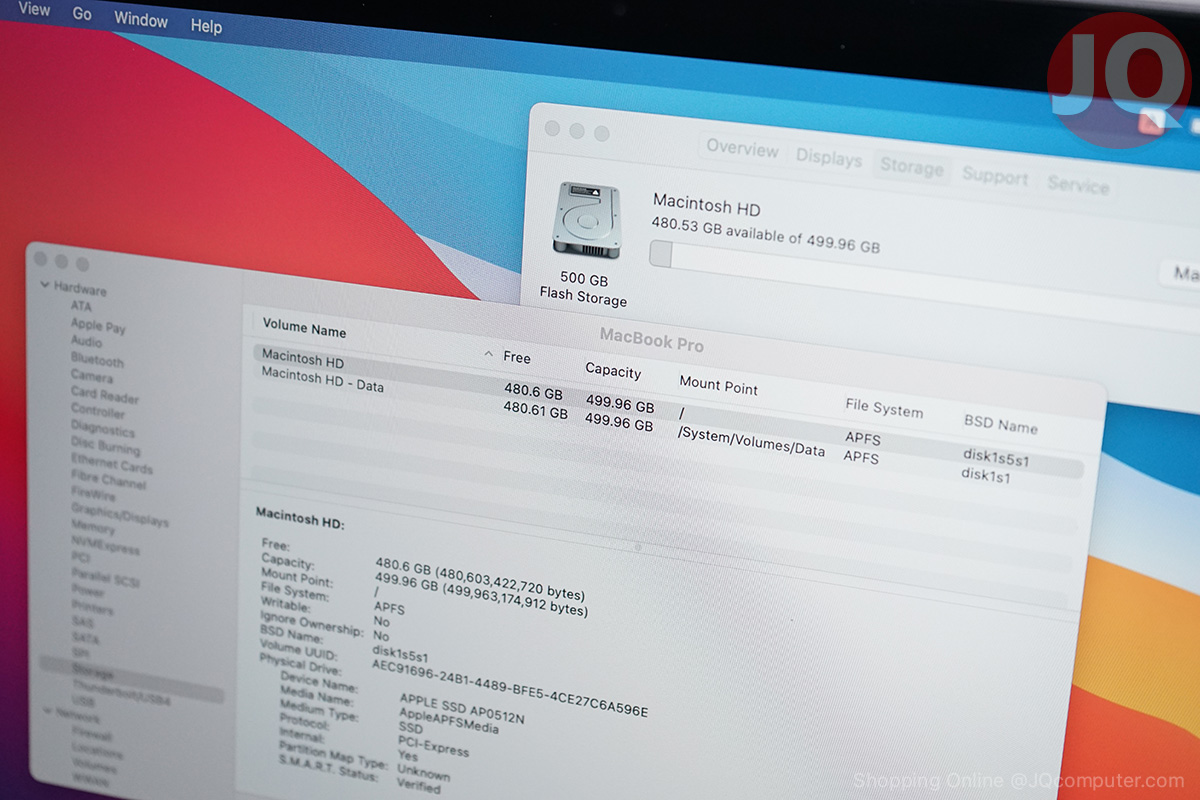Select Diagnostics in the sidebar
The height and width of the screenshot is (800, 1200).
coord(102,429)
